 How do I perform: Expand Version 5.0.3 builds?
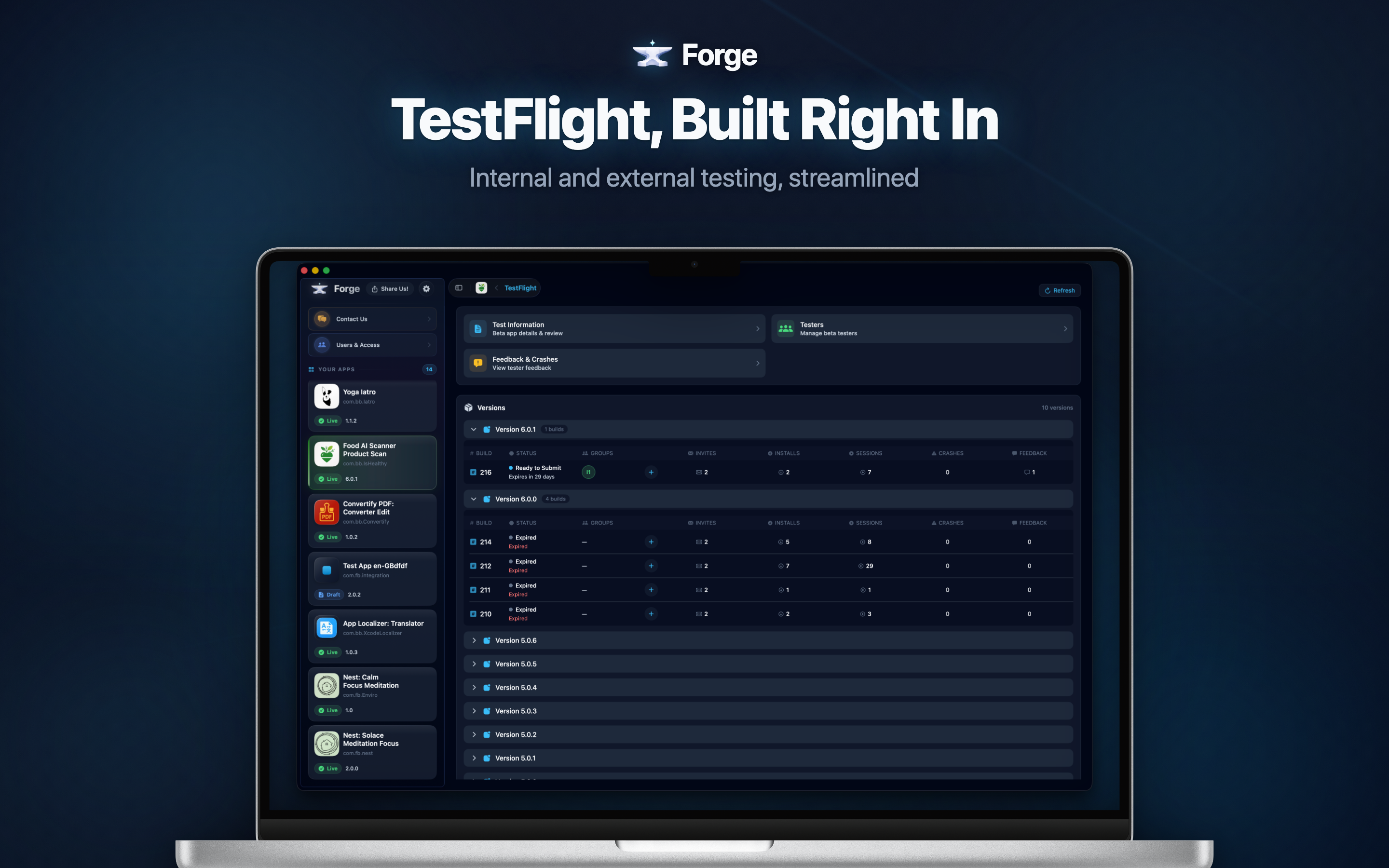point(474,711)
